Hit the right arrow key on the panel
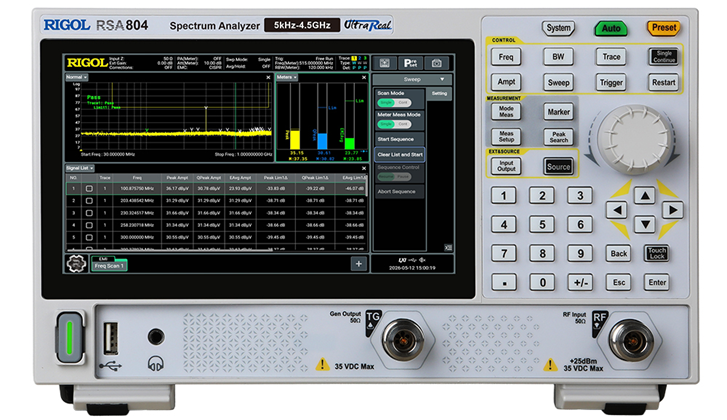This screenshot has width=727, height=420. point(673,210)
